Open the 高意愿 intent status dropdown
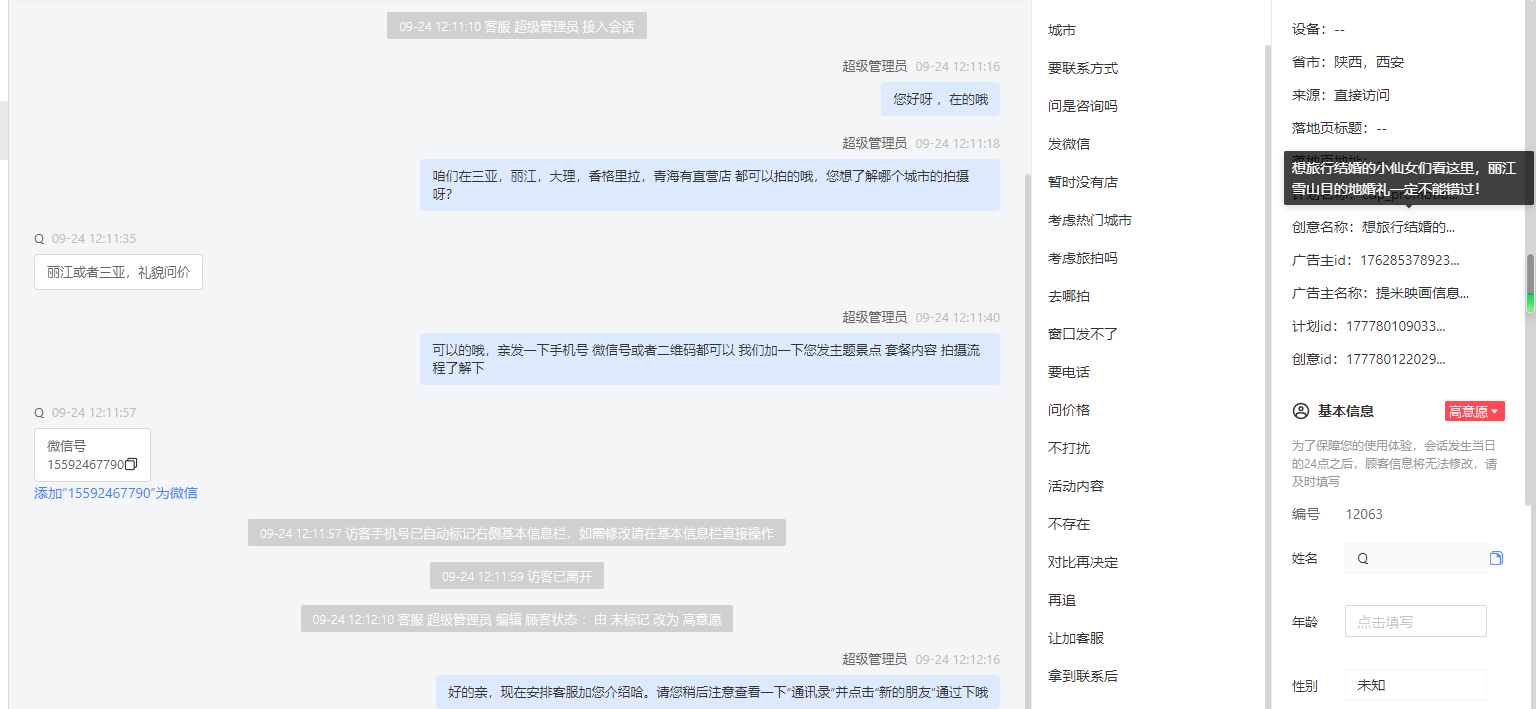Image resolution: width=1536 pixels, height=709 pixels. point(1474,411)
